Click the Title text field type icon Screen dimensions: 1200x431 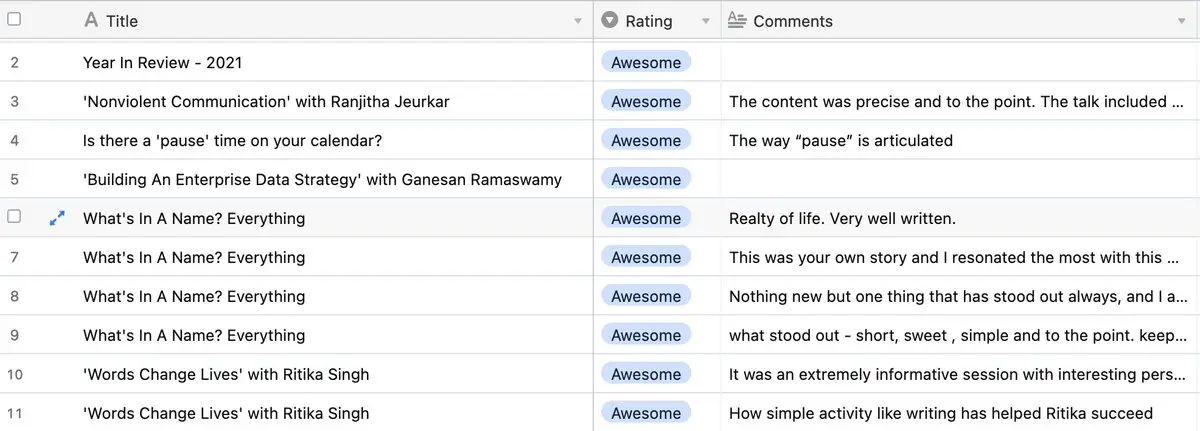pyautogui.click(x=91, y=20)
